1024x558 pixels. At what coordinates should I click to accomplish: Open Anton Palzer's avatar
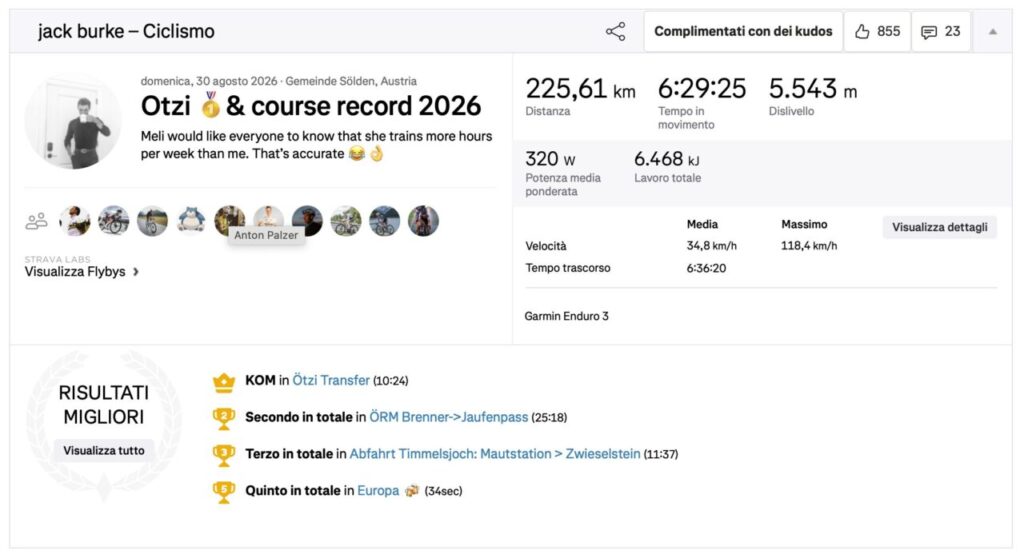[x=268, y=217]
